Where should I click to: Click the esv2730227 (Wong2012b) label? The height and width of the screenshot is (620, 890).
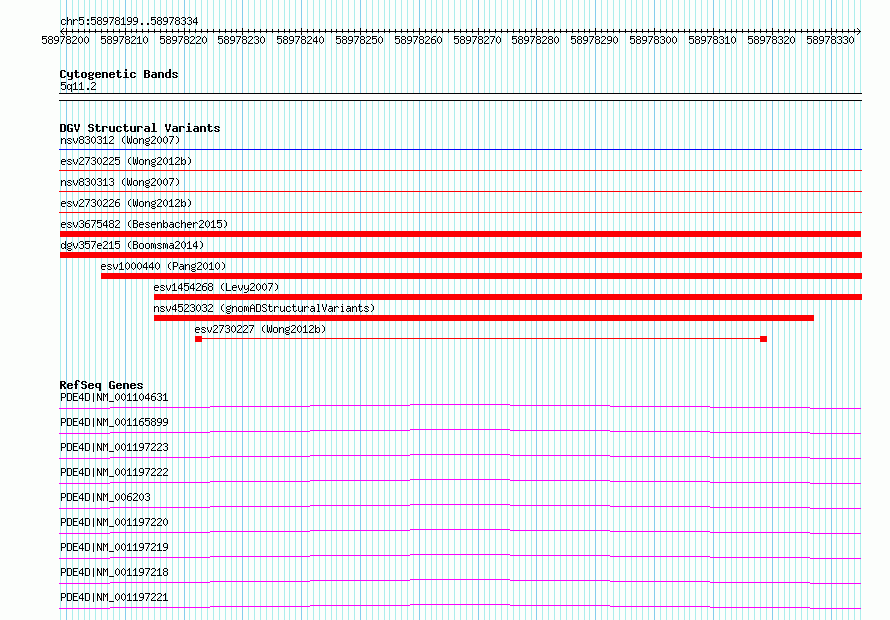(261, 329)
